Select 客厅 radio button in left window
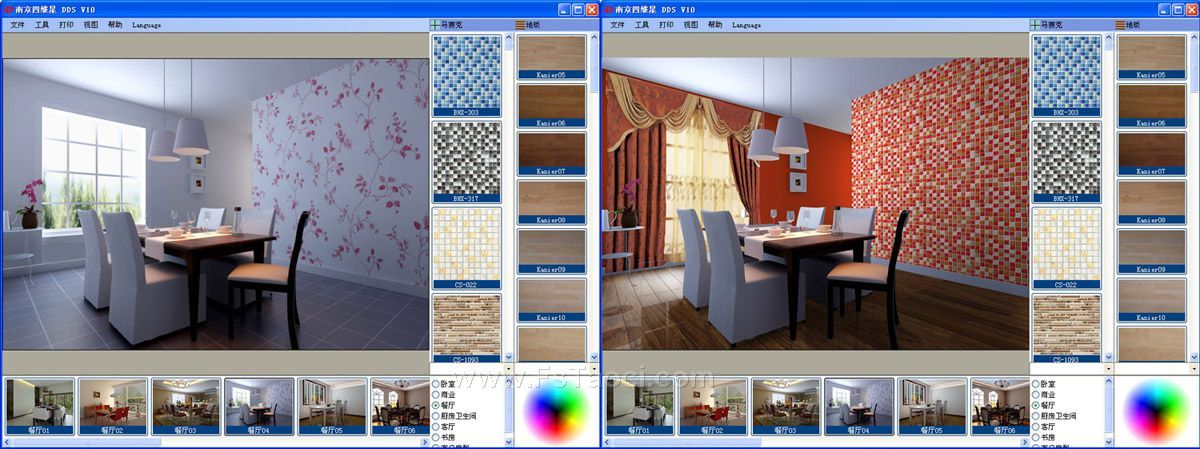The height and width of the screenshot is (449, 1200). click(436, 426)
